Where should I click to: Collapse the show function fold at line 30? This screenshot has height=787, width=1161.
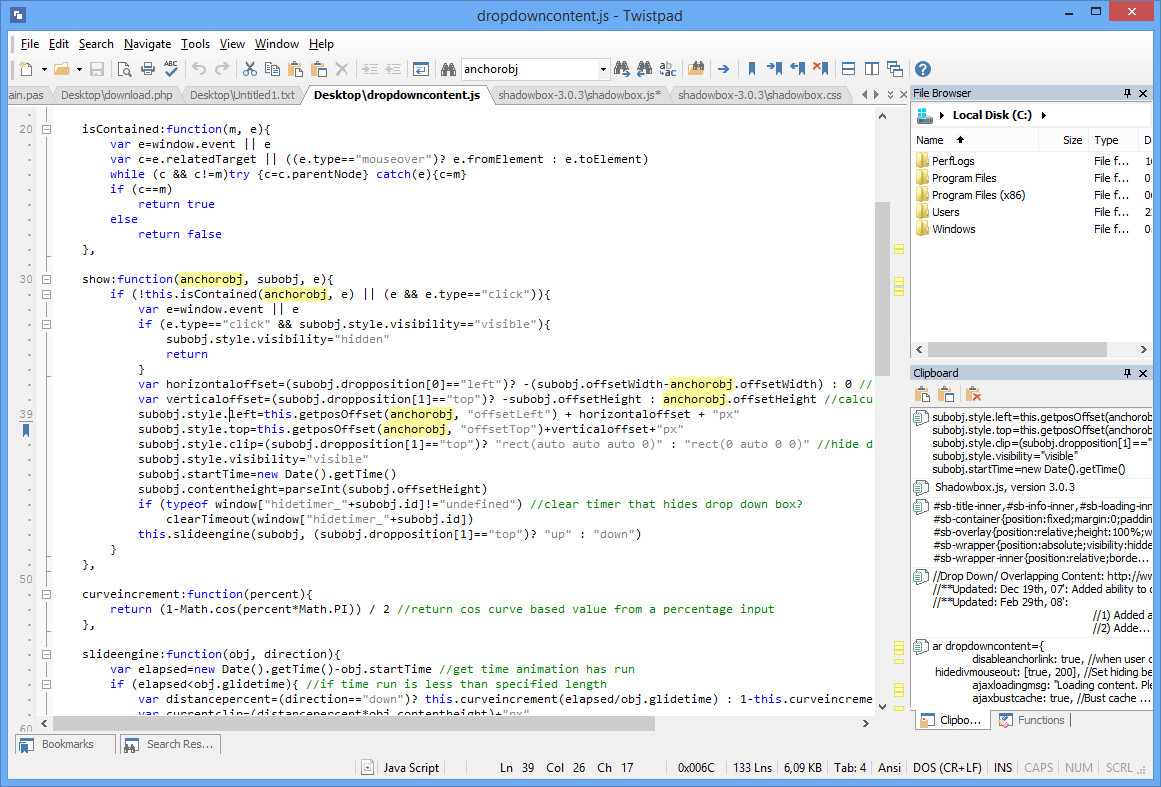(x=47, y=279)
